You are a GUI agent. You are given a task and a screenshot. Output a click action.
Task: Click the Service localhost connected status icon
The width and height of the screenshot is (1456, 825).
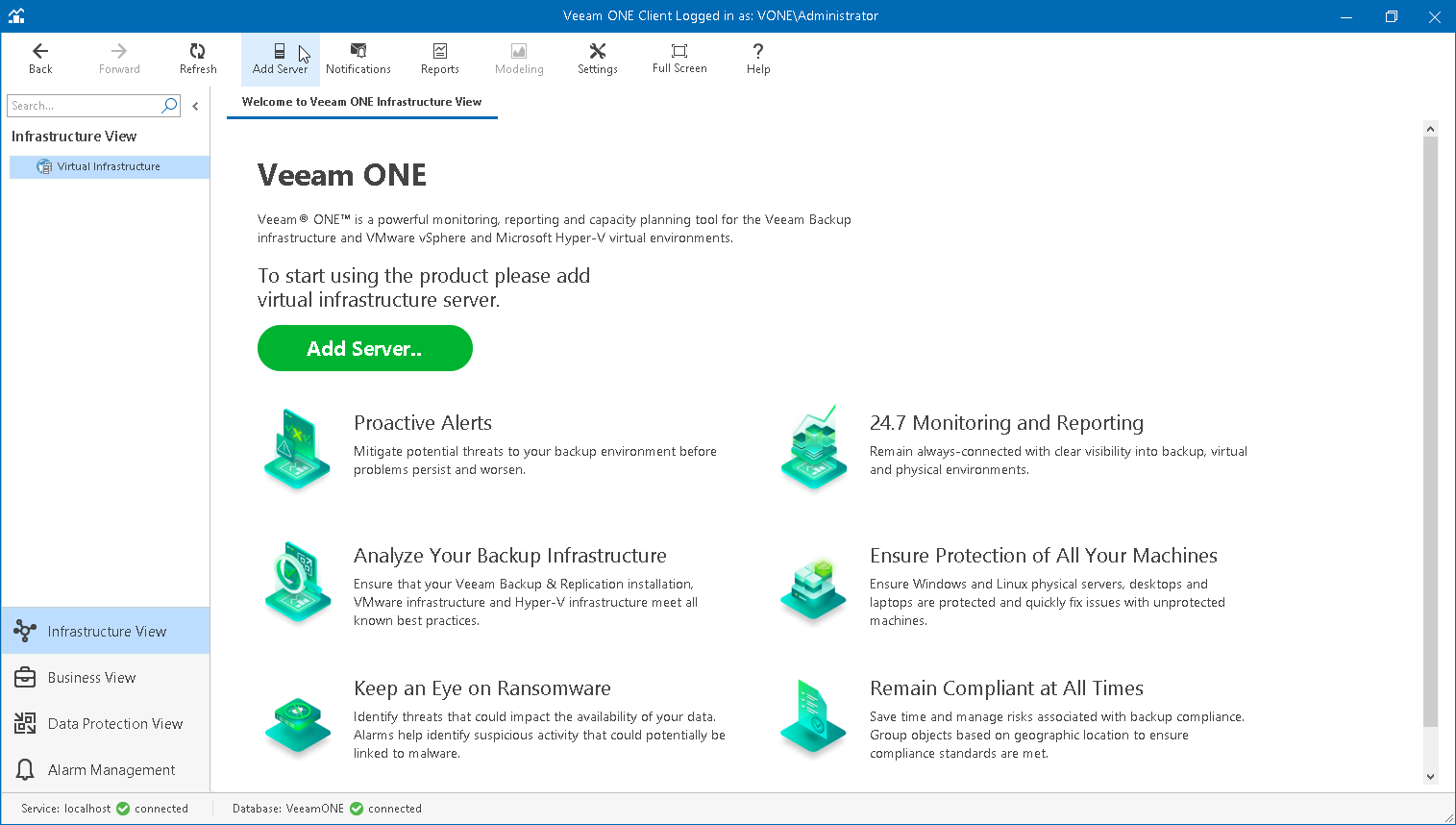coord(123,809)
